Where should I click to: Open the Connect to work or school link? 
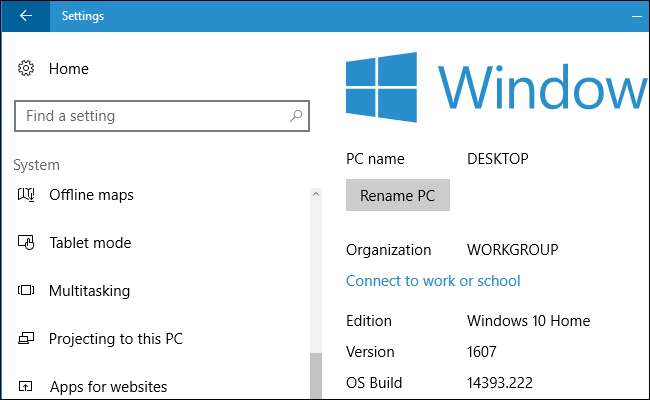pos(433,281)
